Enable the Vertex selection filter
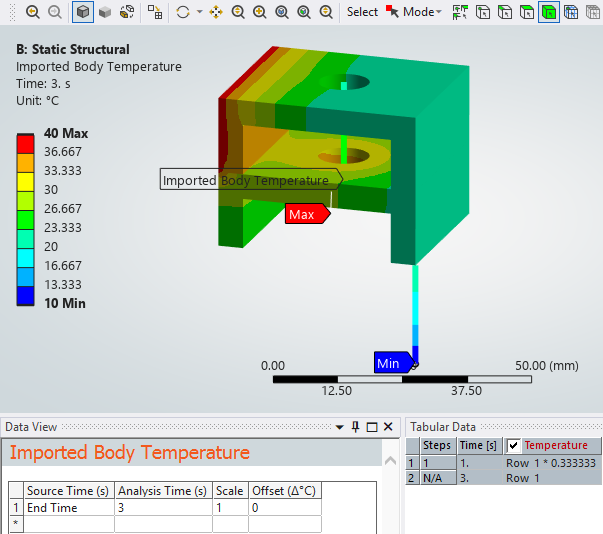This screenshot has width=603, height=534. 483,12
